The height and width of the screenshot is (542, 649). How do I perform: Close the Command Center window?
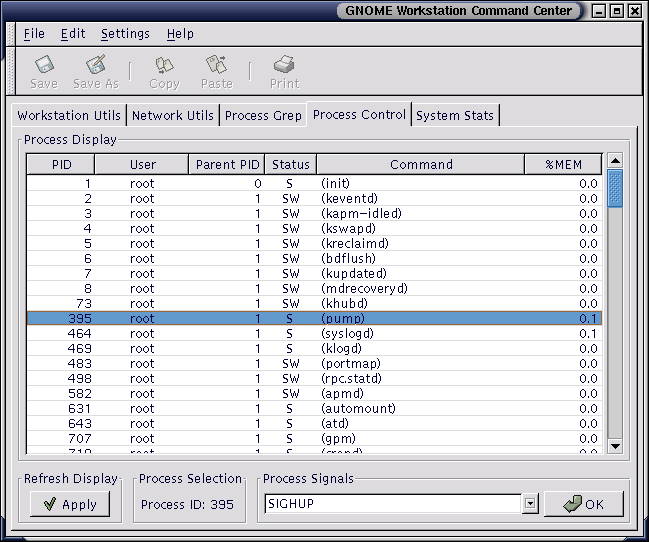635,11
